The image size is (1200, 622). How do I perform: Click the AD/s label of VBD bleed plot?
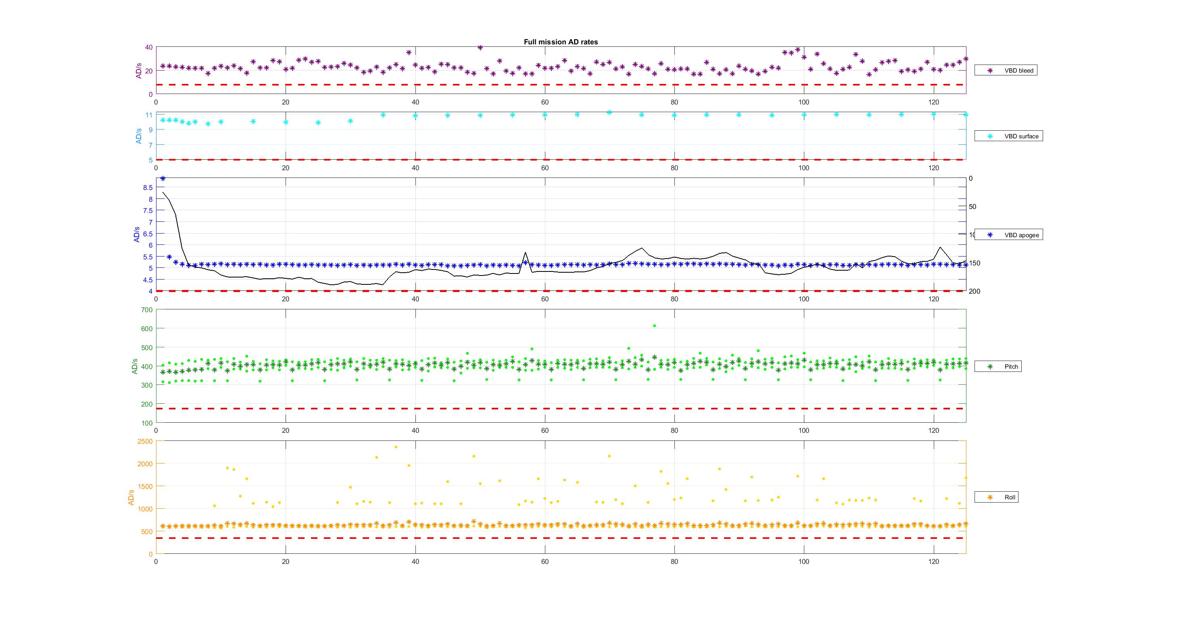tap(139, 71)
